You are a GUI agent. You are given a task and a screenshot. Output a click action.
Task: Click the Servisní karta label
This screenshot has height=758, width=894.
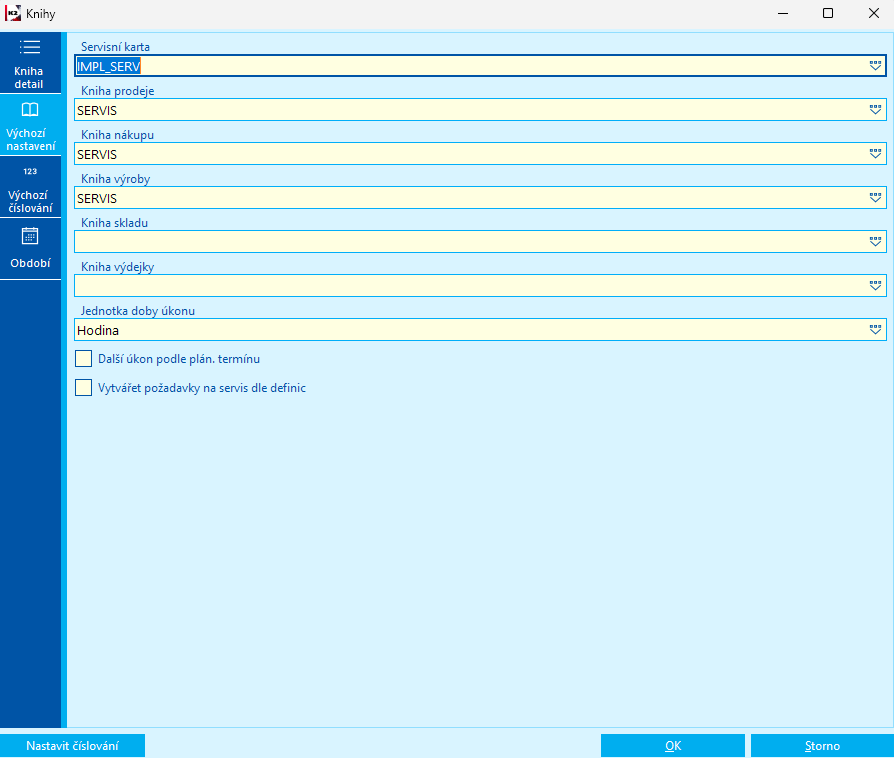(115, 47)
